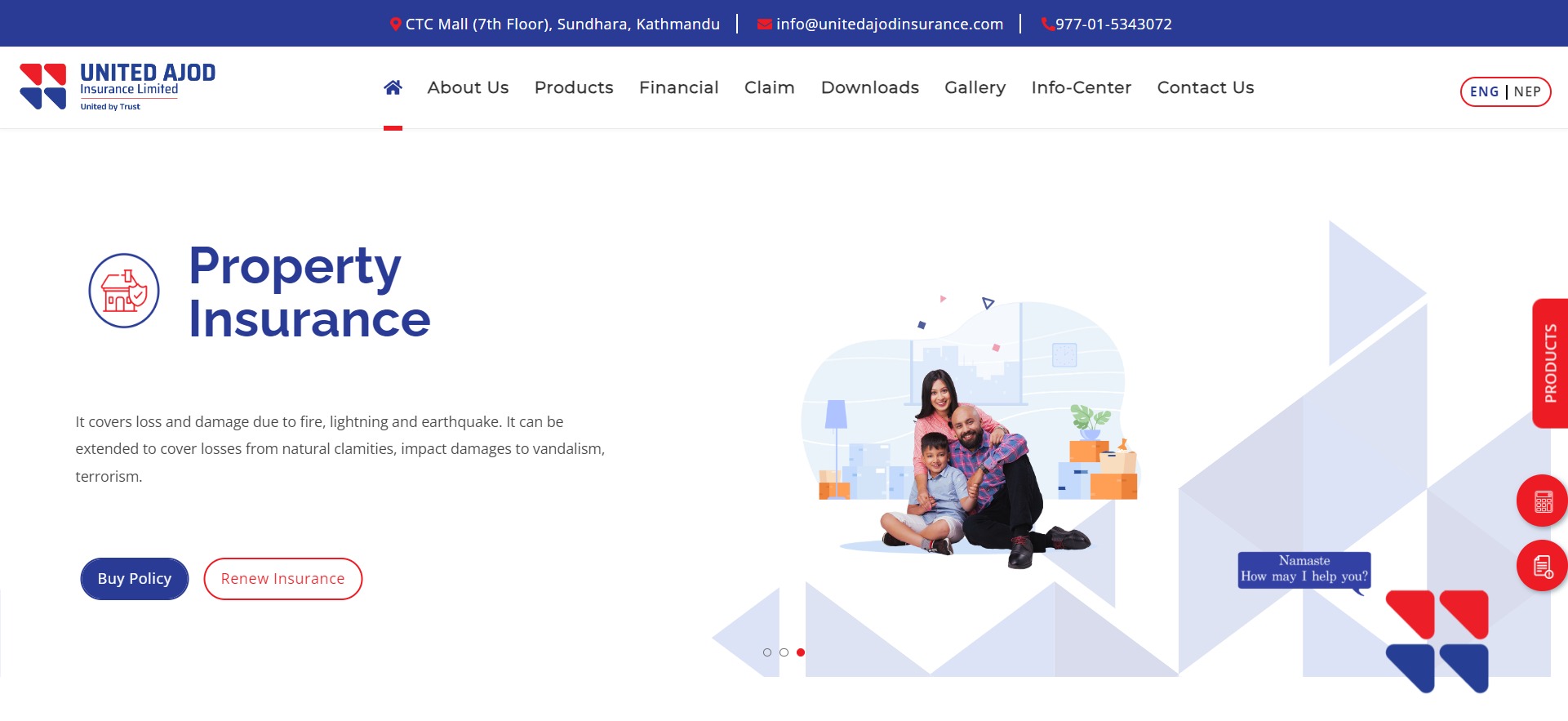1568x721 pixels.
Task: Open the red PRODUCTS side tab
Action: coord(1549,363)
